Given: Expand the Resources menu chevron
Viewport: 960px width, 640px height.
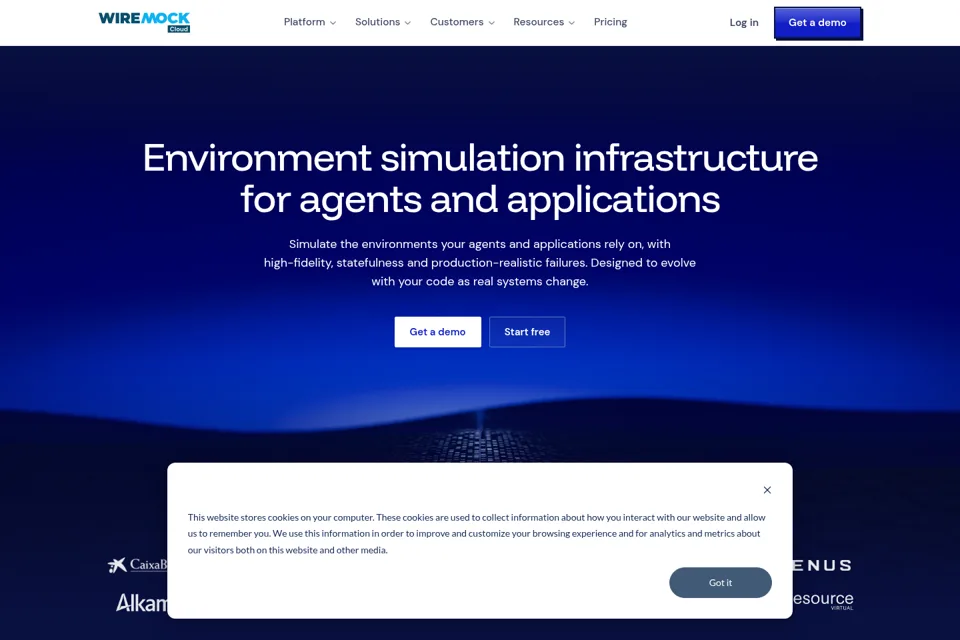Looking at the screenshot, I should coord(572,23).
